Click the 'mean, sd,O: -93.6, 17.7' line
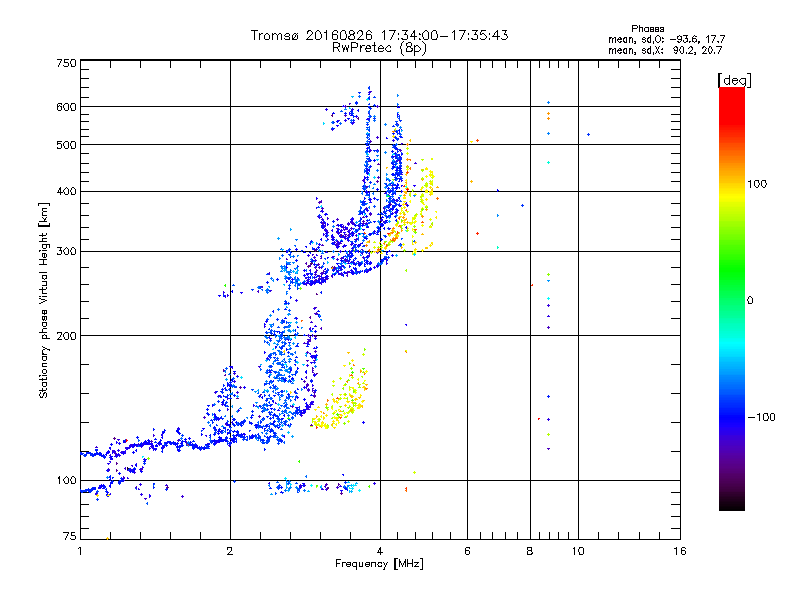This screenshot has width=800, height=600. pos(666,39)
